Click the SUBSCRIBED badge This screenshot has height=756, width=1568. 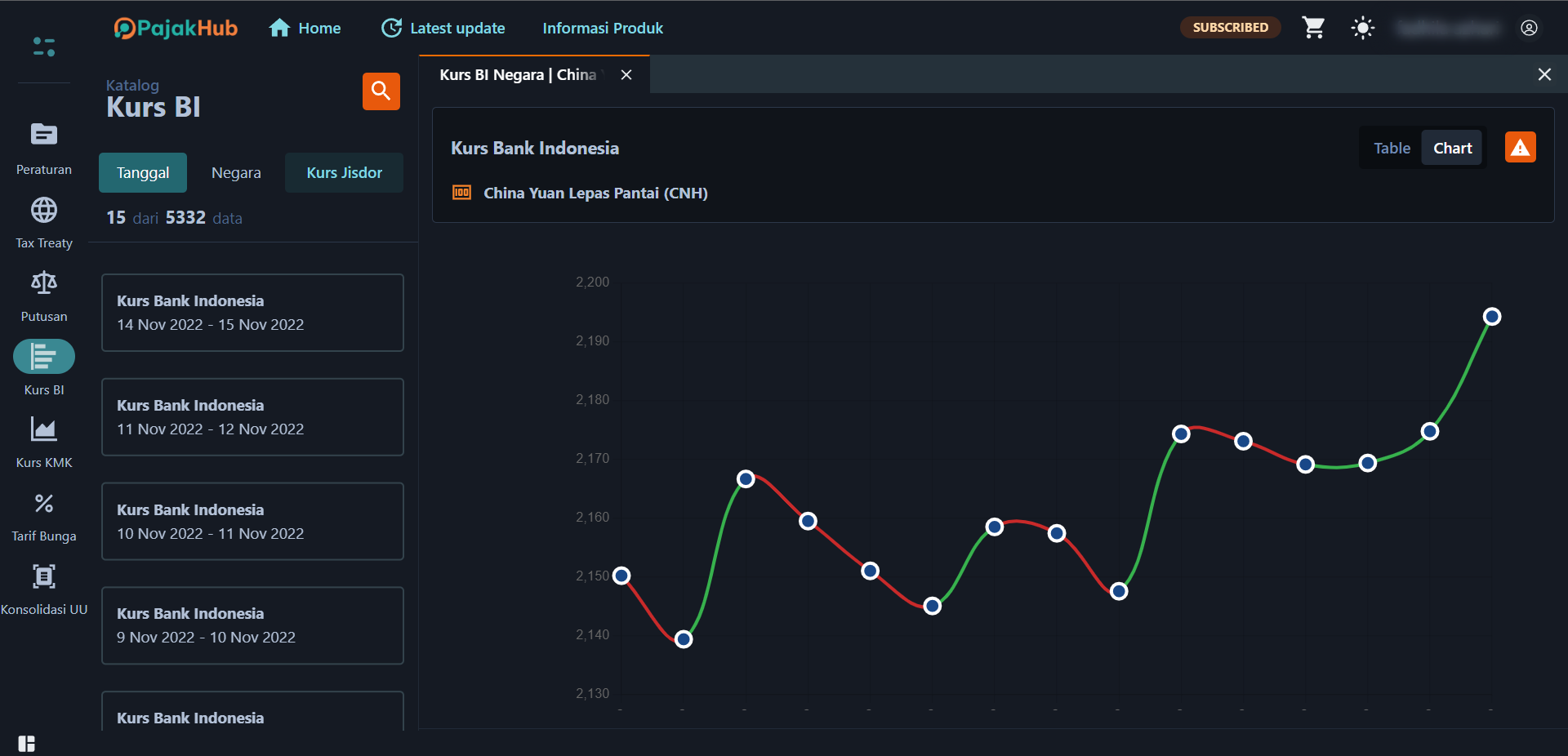click(x=1230, y=27)
